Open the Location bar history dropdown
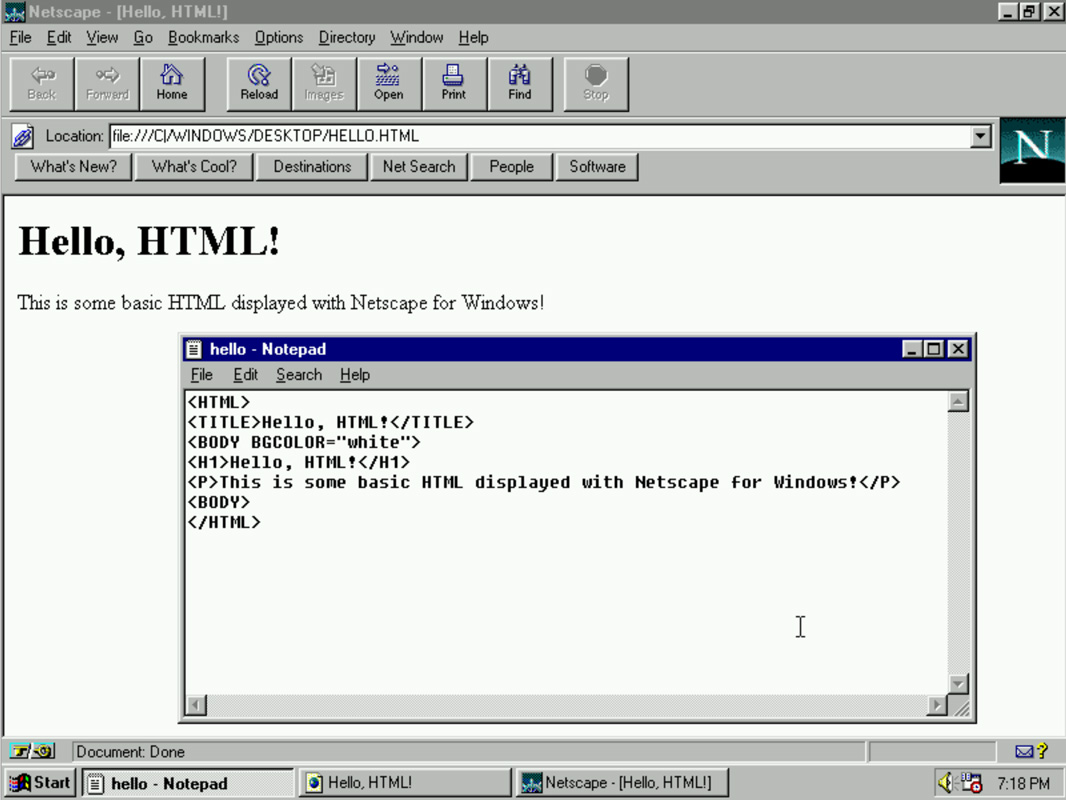Viewport: 1066px width, 800px height. pyautogui.click(x=981, y=136)
